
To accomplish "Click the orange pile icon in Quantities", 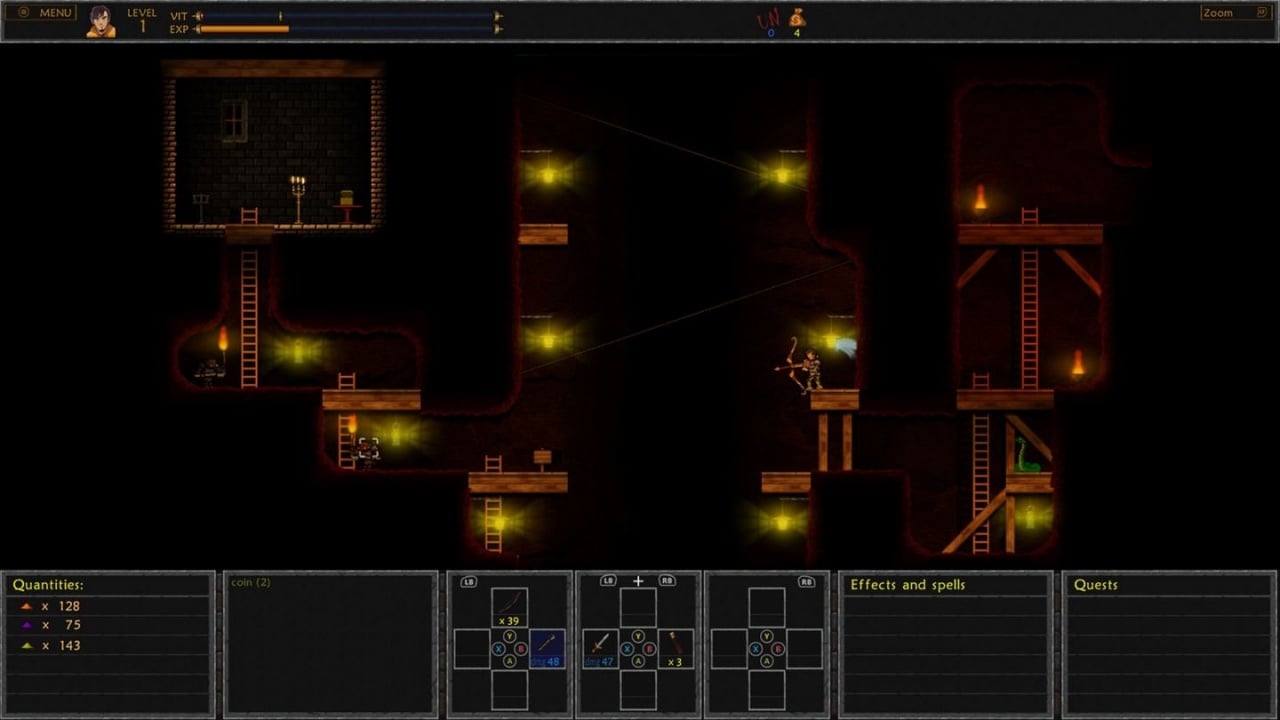I will coord(27,606).
